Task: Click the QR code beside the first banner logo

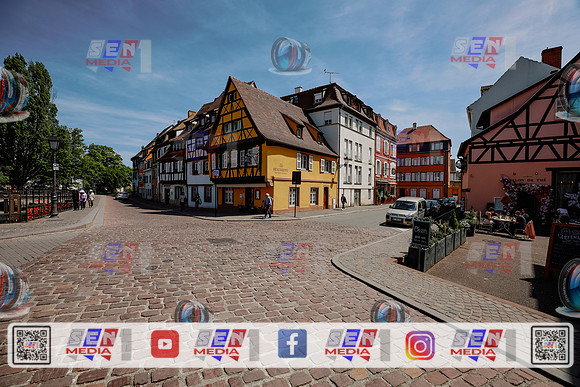Action: coord(32,345)
